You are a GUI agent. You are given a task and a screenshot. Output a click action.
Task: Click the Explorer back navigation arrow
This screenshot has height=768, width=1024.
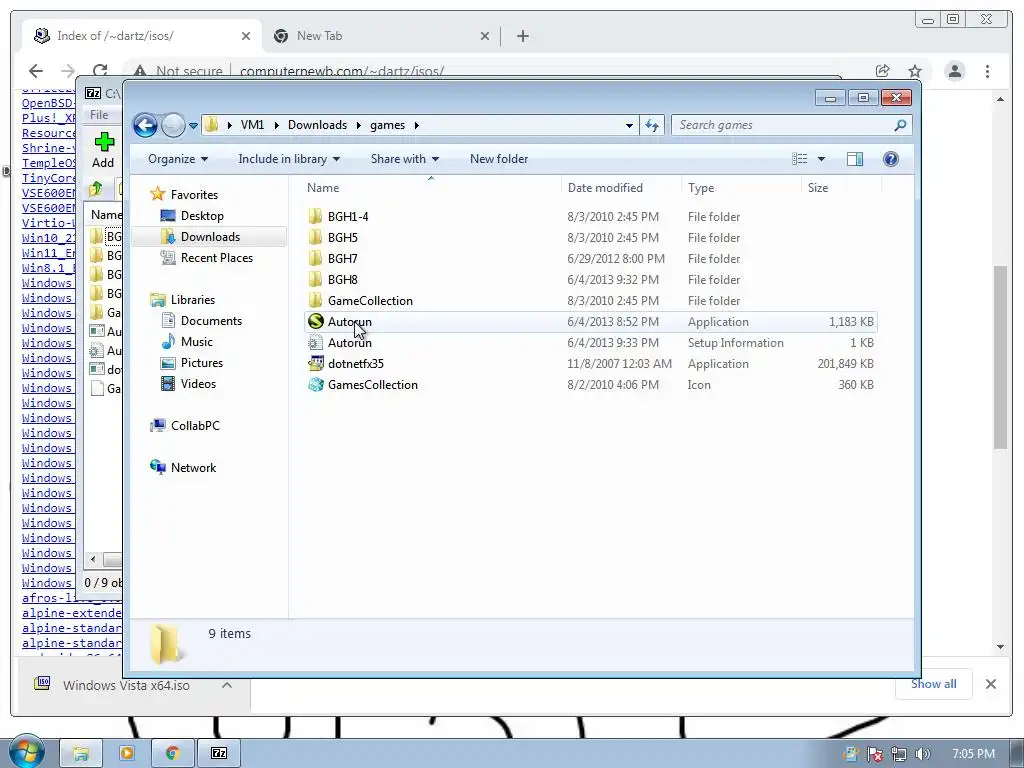click(145, 125)
